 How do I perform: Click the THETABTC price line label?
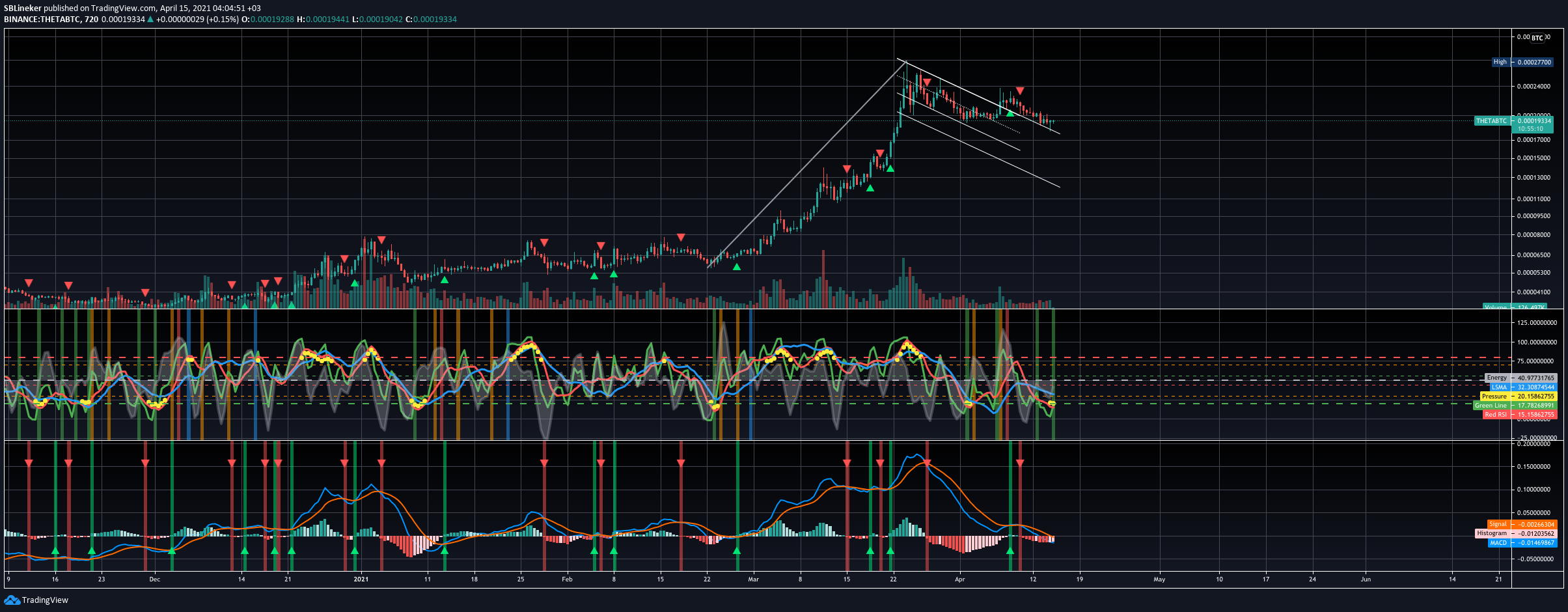1491,121
